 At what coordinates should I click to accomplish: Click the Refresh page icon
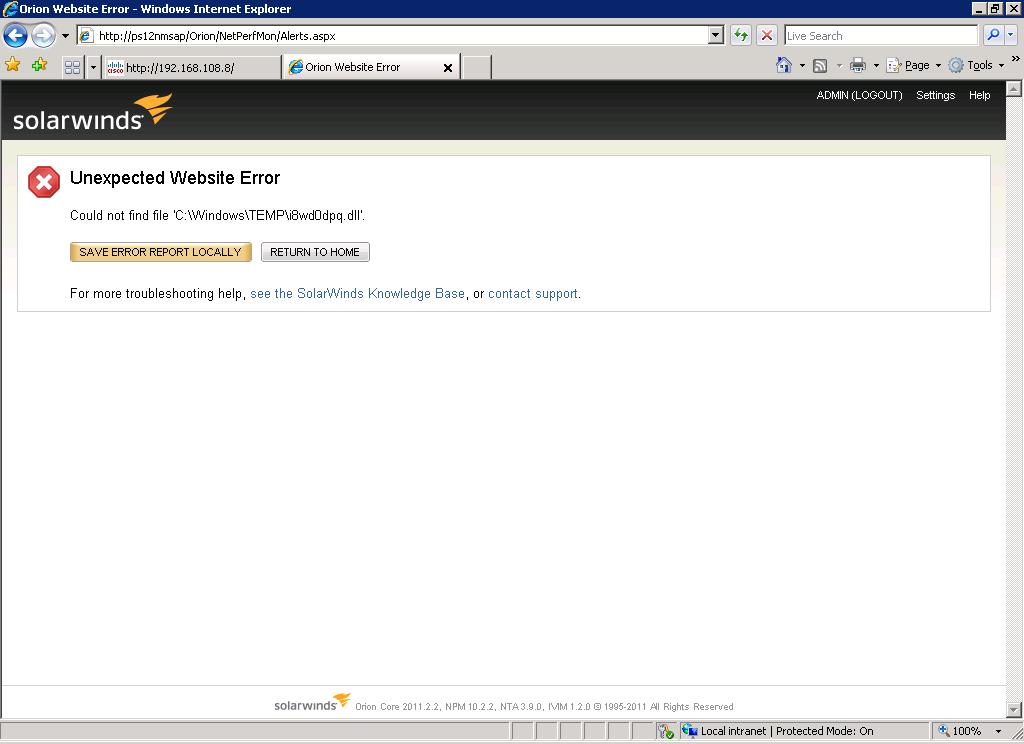pos(741,35)
